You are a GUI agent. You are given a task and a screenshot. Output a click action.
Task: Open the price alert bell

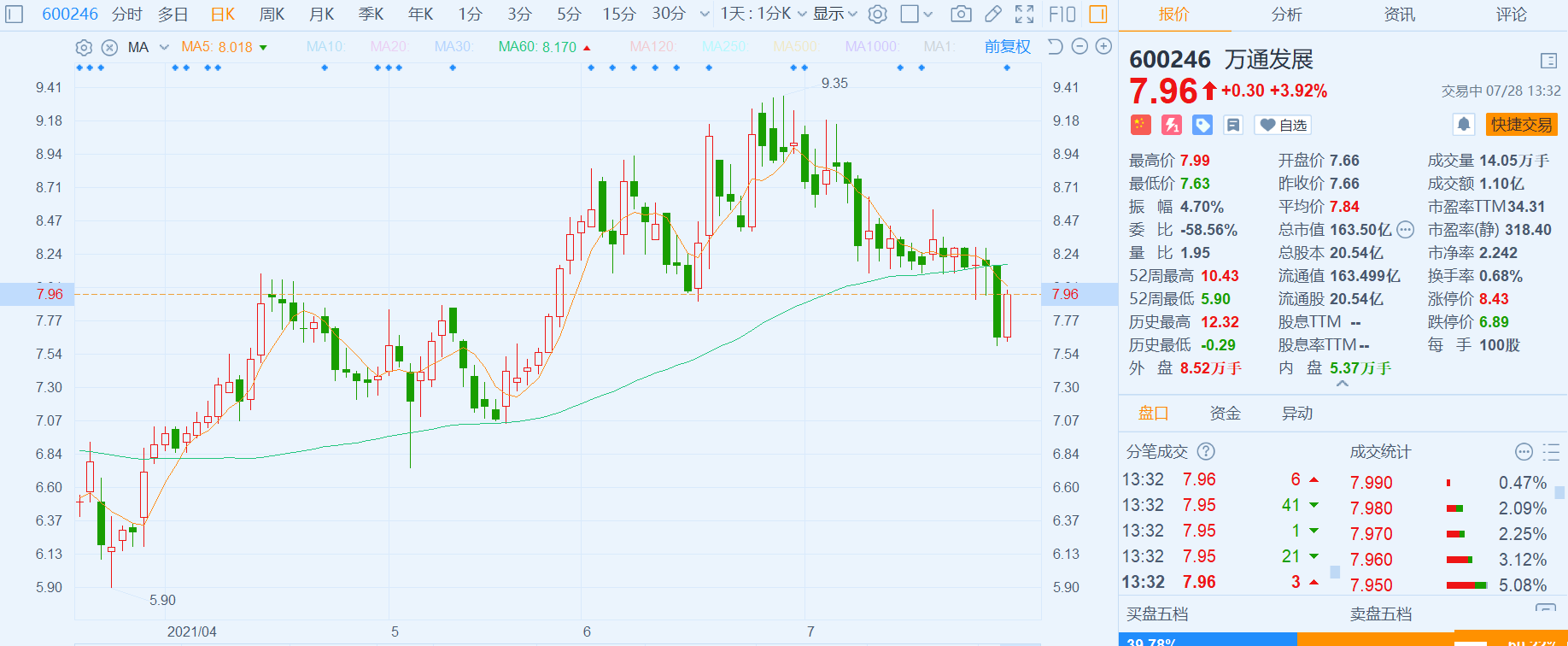[1463, 125]
